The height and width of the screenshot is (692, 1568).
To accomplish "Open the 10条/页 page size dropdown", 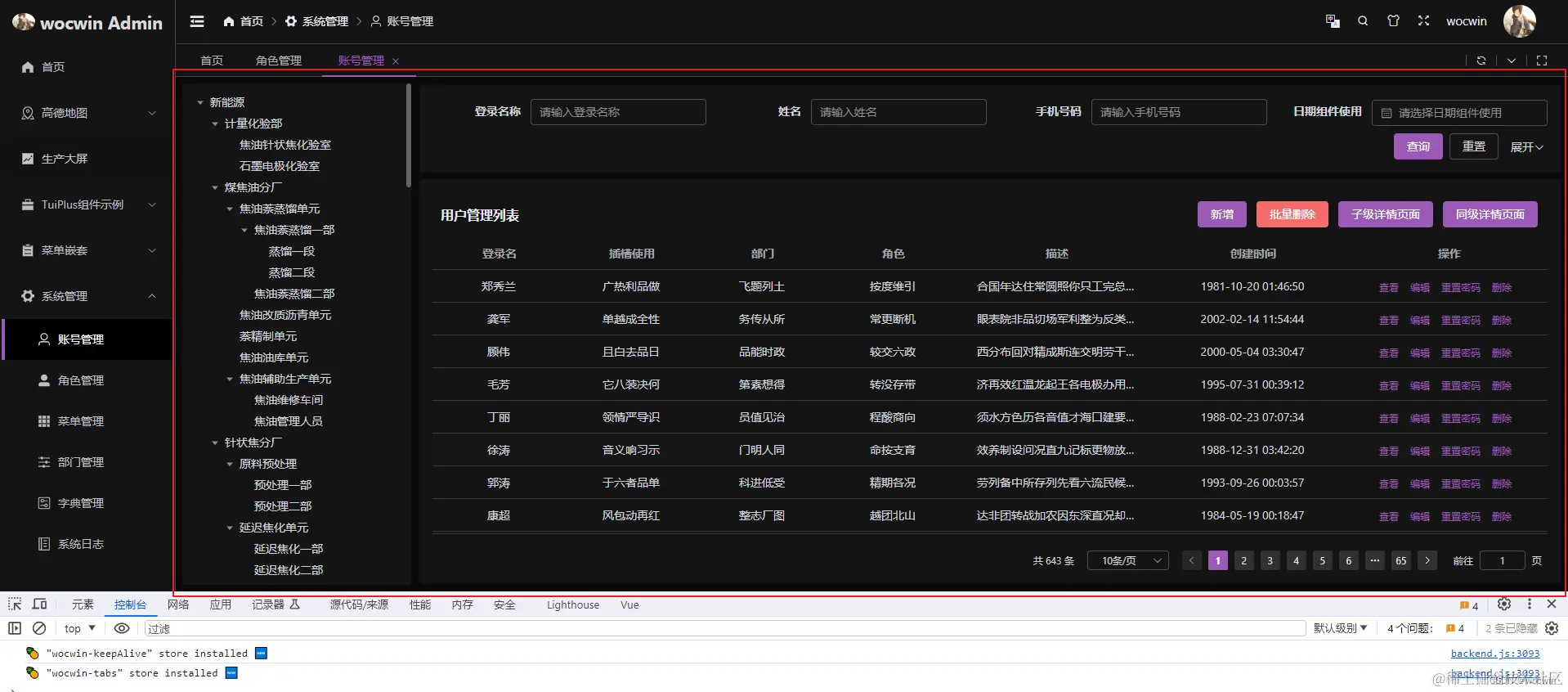I will (x=1128, y=560).
